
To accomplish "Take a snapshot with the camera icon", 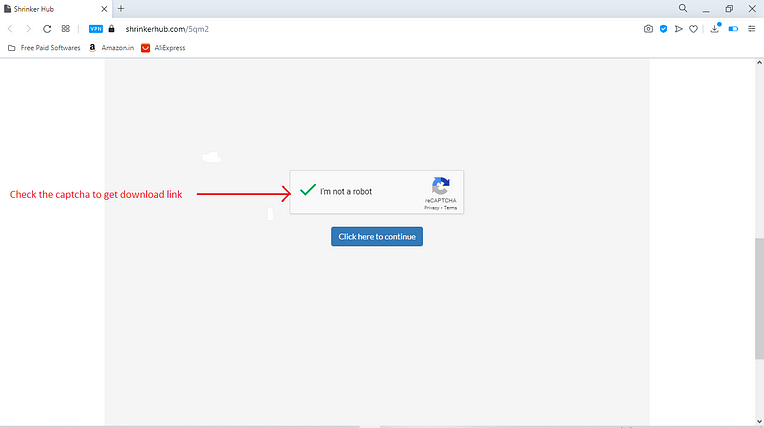I will 648,29.
